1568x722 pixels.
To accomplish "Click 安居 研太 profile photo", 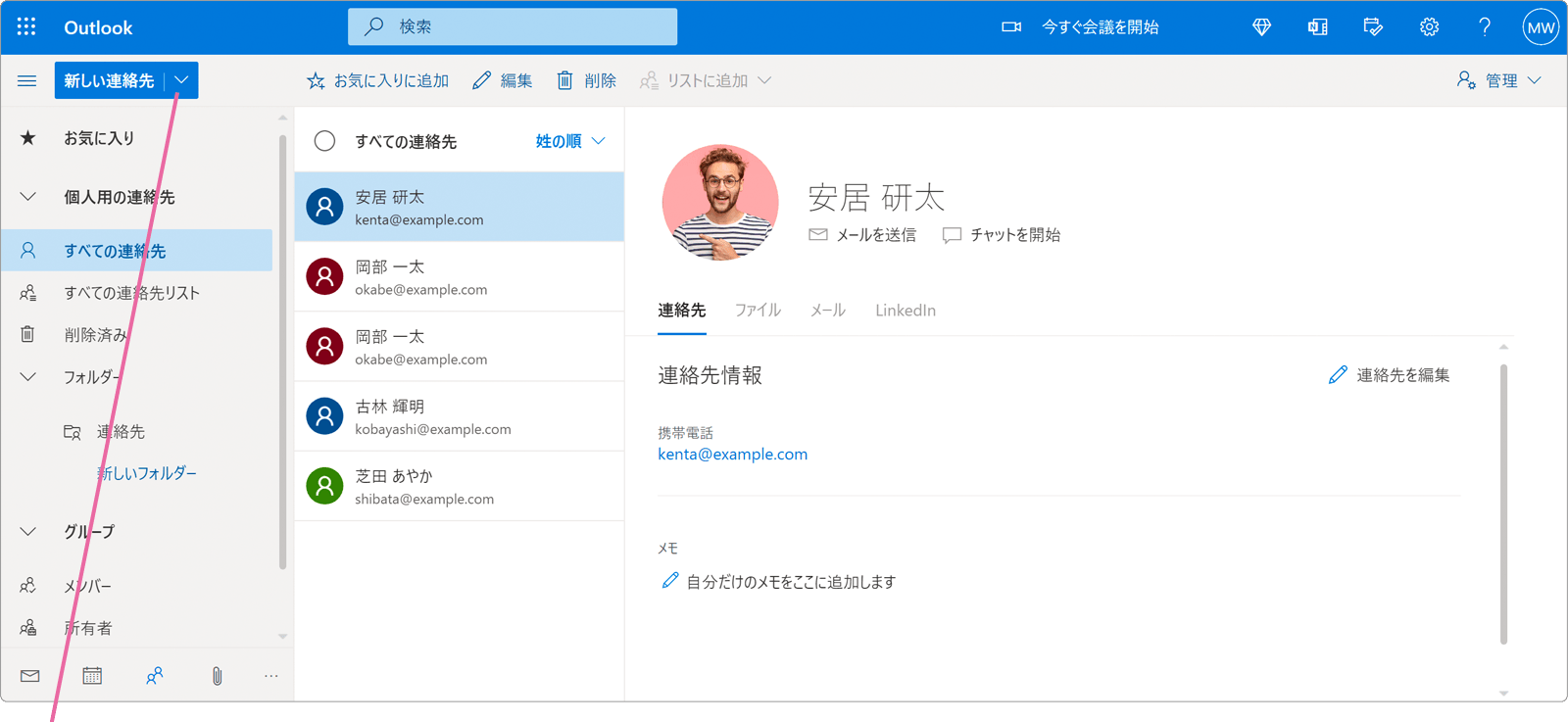I will (x=720, y=203).
